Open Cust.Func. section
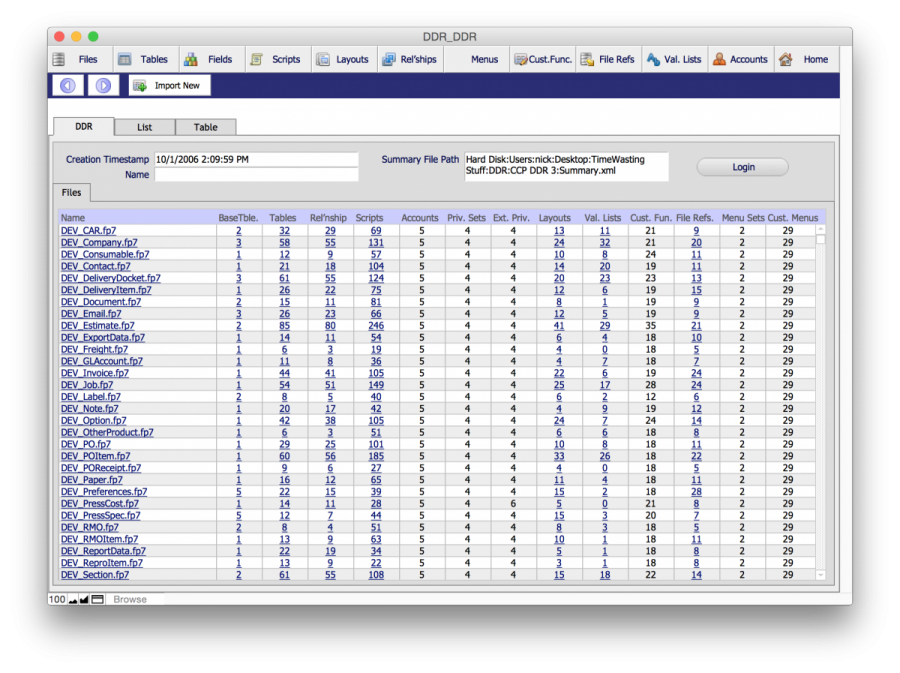This screenshot has width=900, height=673. coord(543,59)
